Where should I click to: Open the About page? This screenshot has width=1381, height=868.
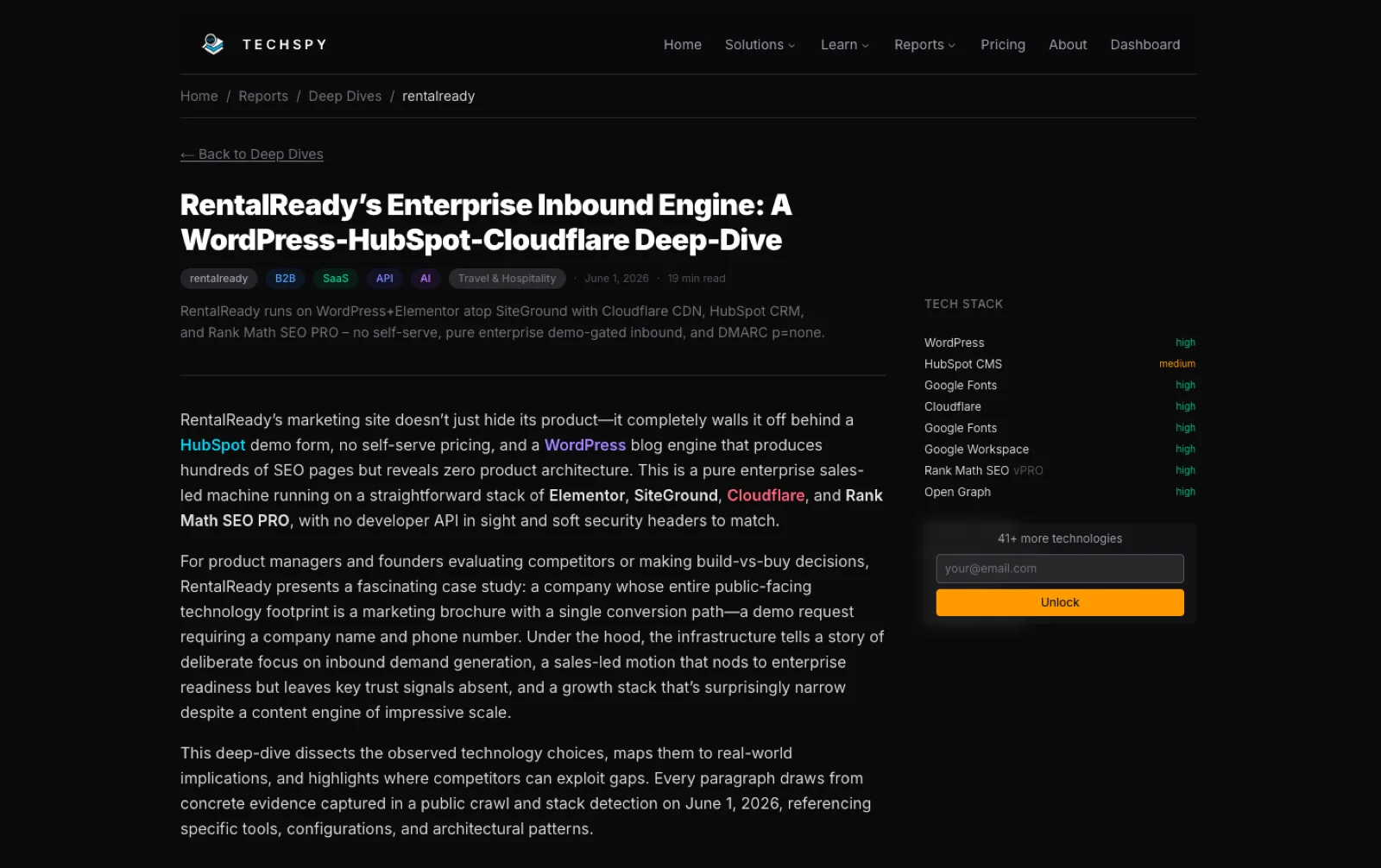[x=1068, y=45]
